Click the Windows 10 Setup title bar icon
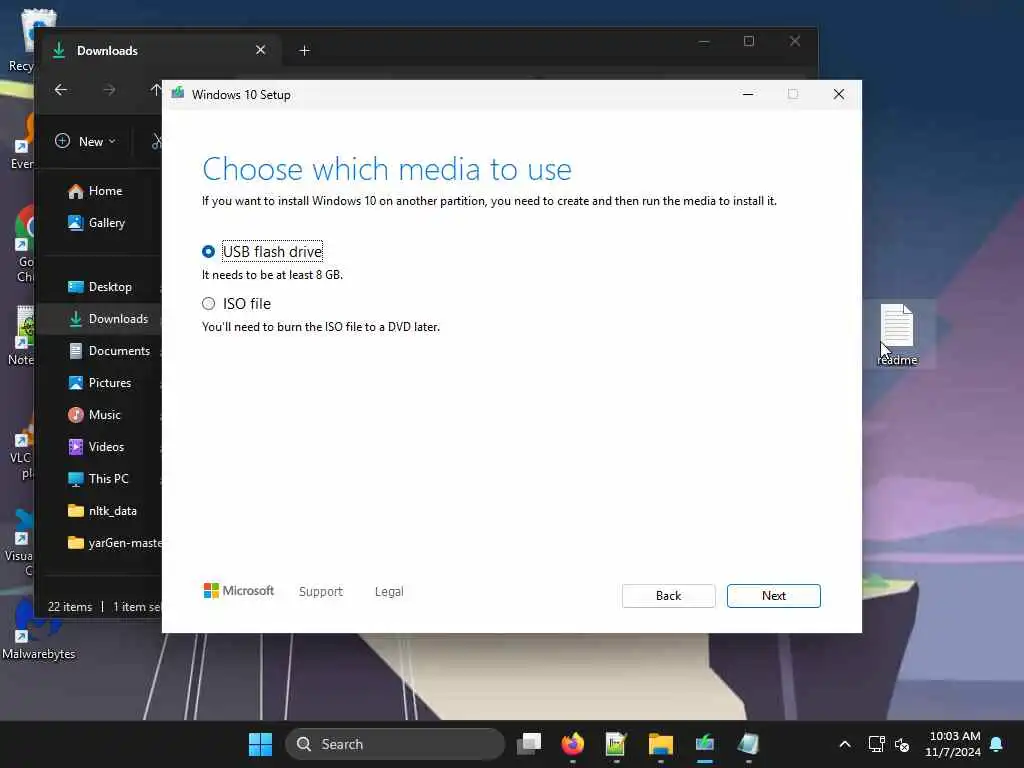This screenshot has width=1024, height=768. point(178,94)
